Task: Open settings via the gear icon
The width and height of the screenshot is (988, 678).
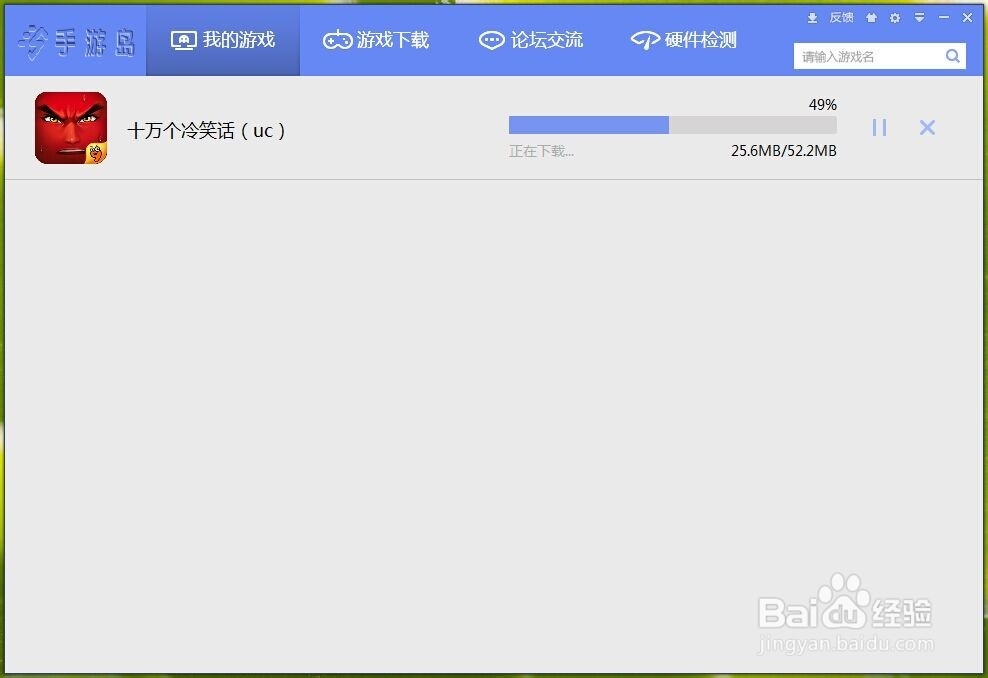Action: pyautogui.click(x=894, y=17)
